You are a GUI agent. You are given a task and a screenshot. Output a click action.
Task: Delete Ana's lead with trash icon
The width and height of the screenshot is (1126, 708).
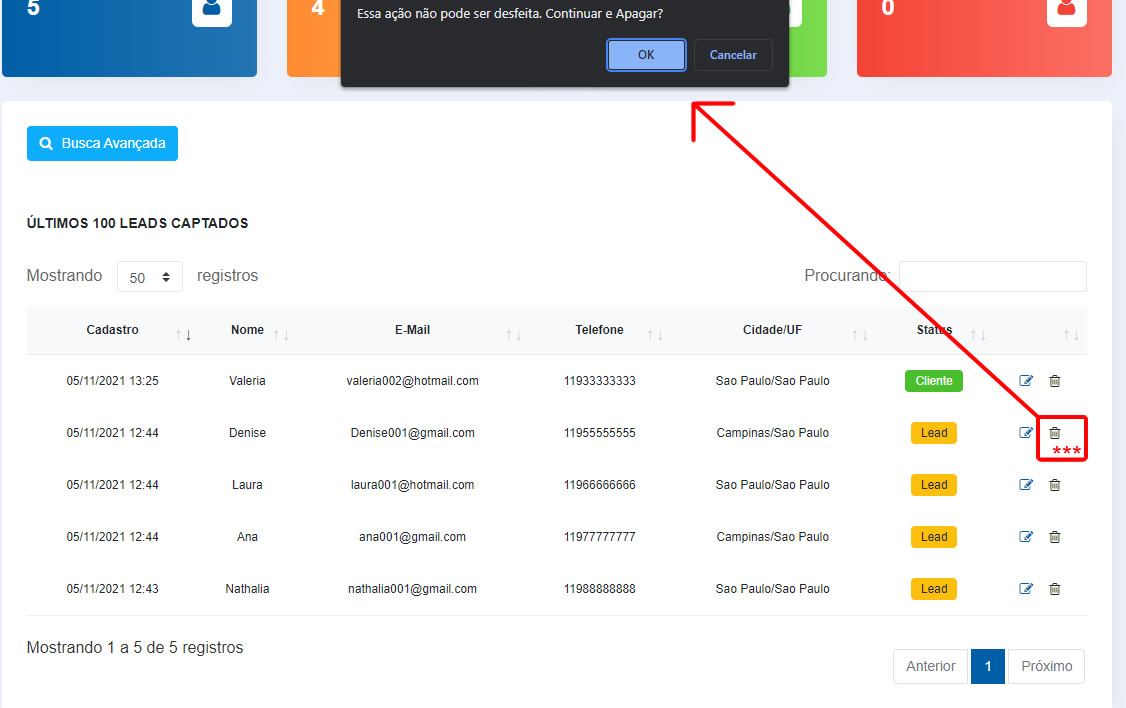[1054, 536]
